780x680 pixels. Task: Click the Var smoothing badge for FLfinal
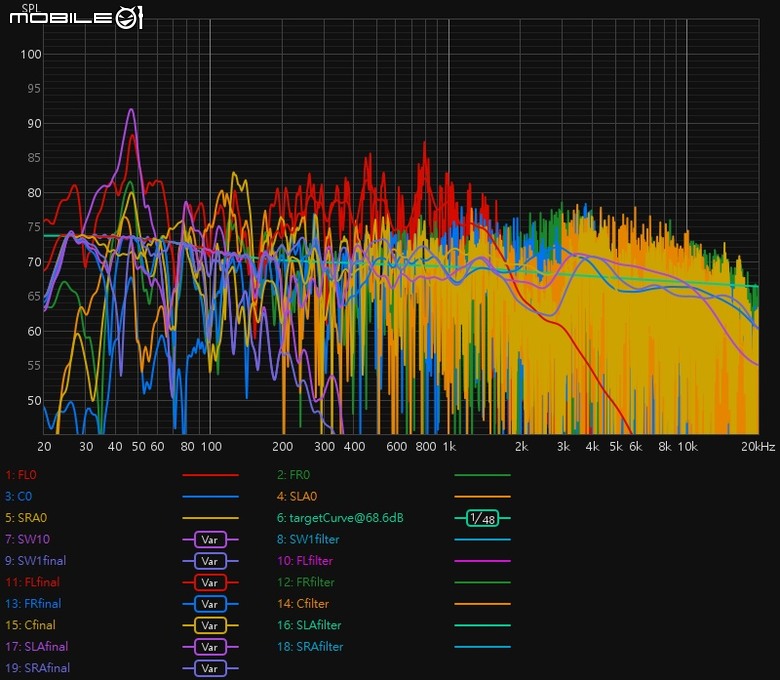tap(209, 583)
